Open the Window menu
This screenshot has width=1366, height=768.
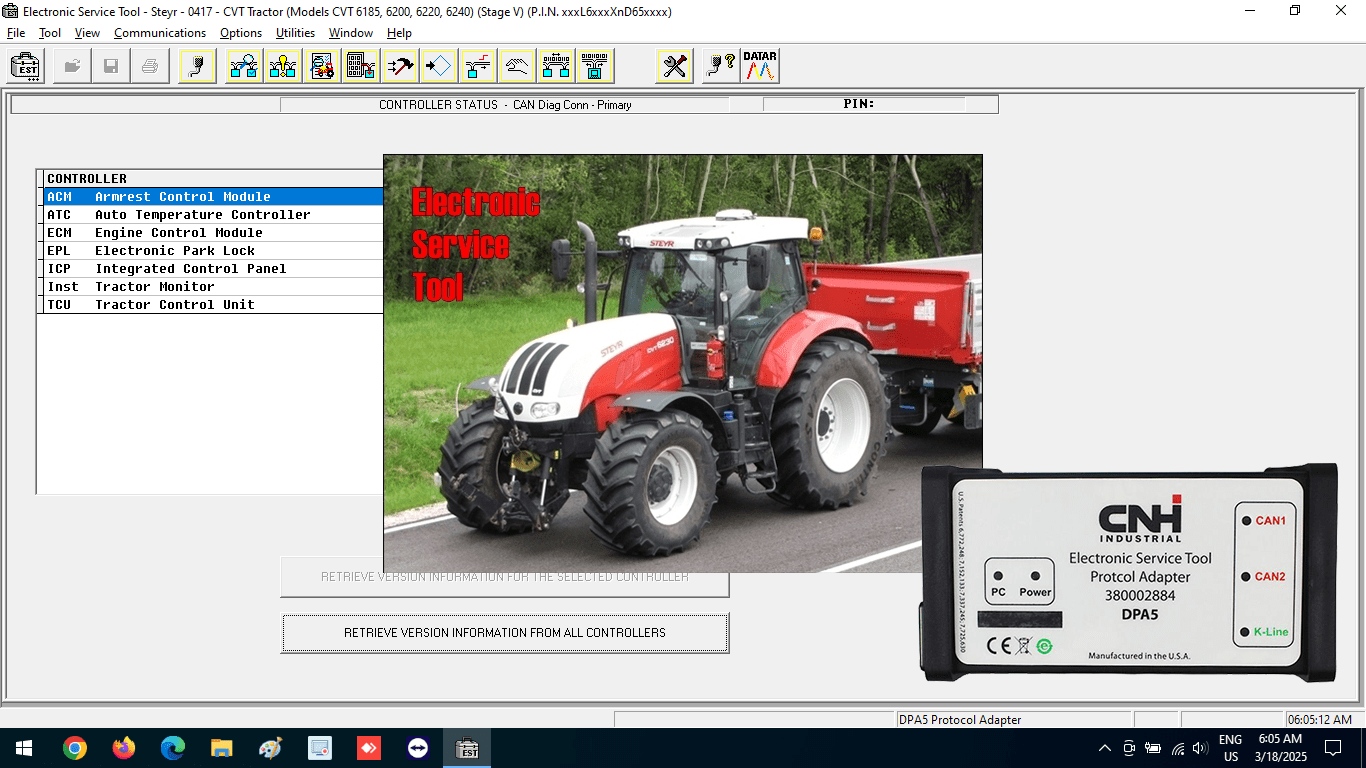coord(351,33)
